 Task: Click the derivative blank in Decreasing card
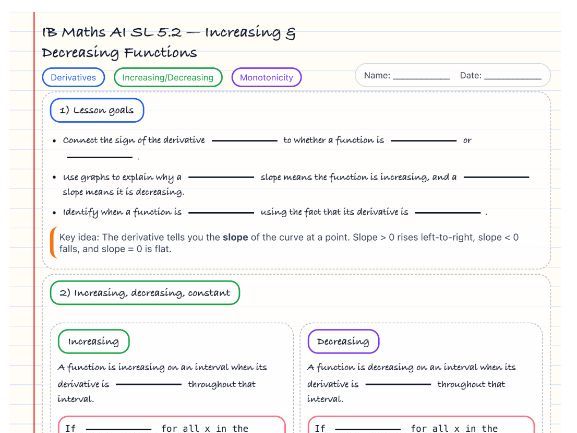click(398, 384)
